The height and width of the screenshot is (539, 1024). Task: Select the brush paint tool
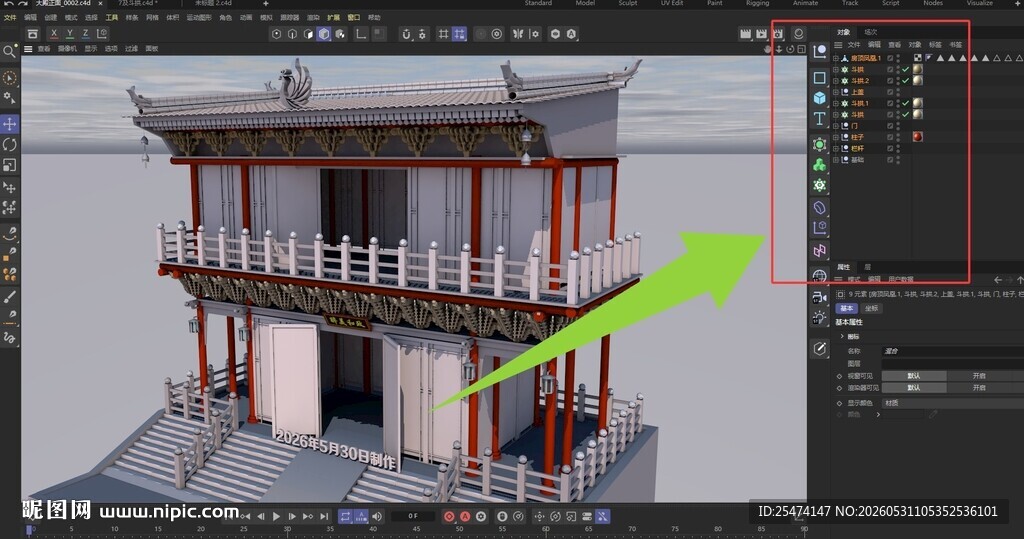tap(9, 297)
